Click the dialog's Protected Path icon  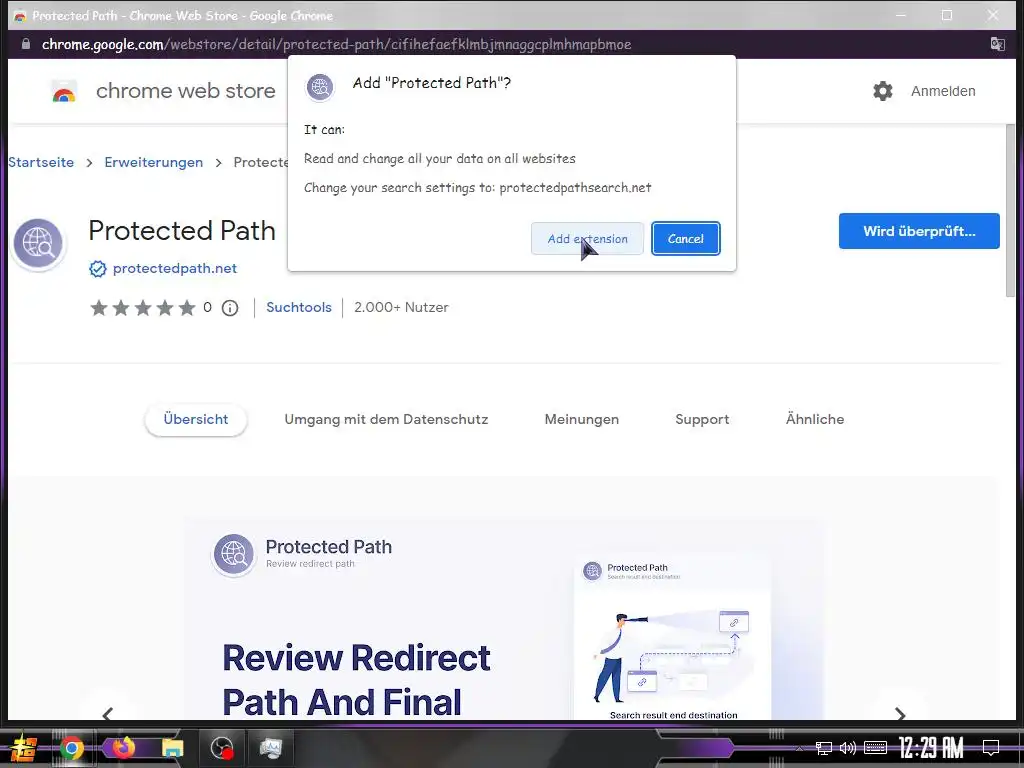(320, 86)
